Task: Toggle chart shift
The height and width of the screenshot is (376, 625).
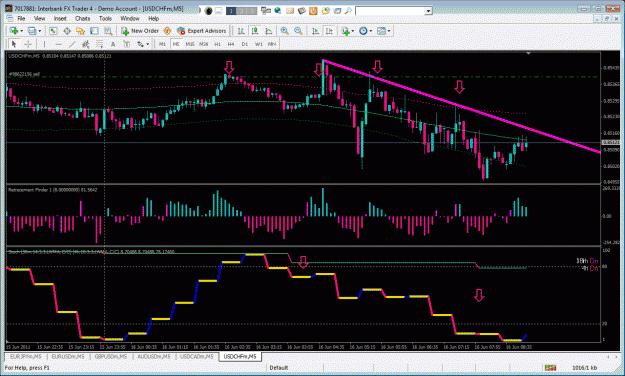Action: [329, 31]
